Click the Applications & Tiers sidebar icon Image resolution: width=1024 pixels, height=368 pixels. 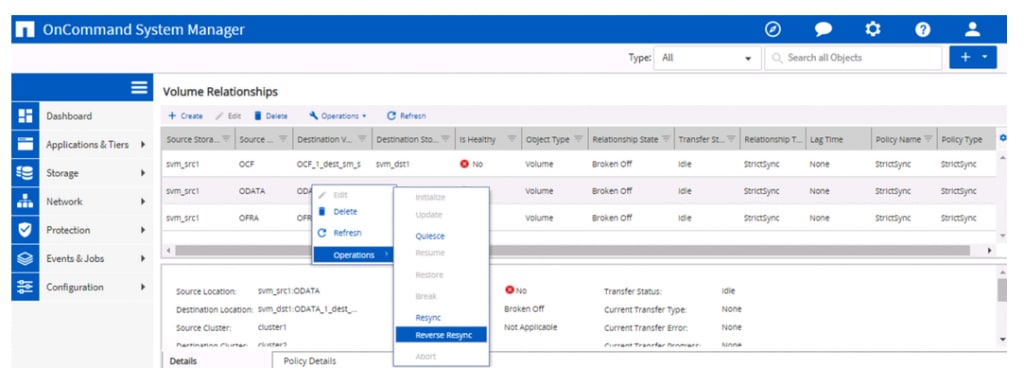click(x=25, y=145)
